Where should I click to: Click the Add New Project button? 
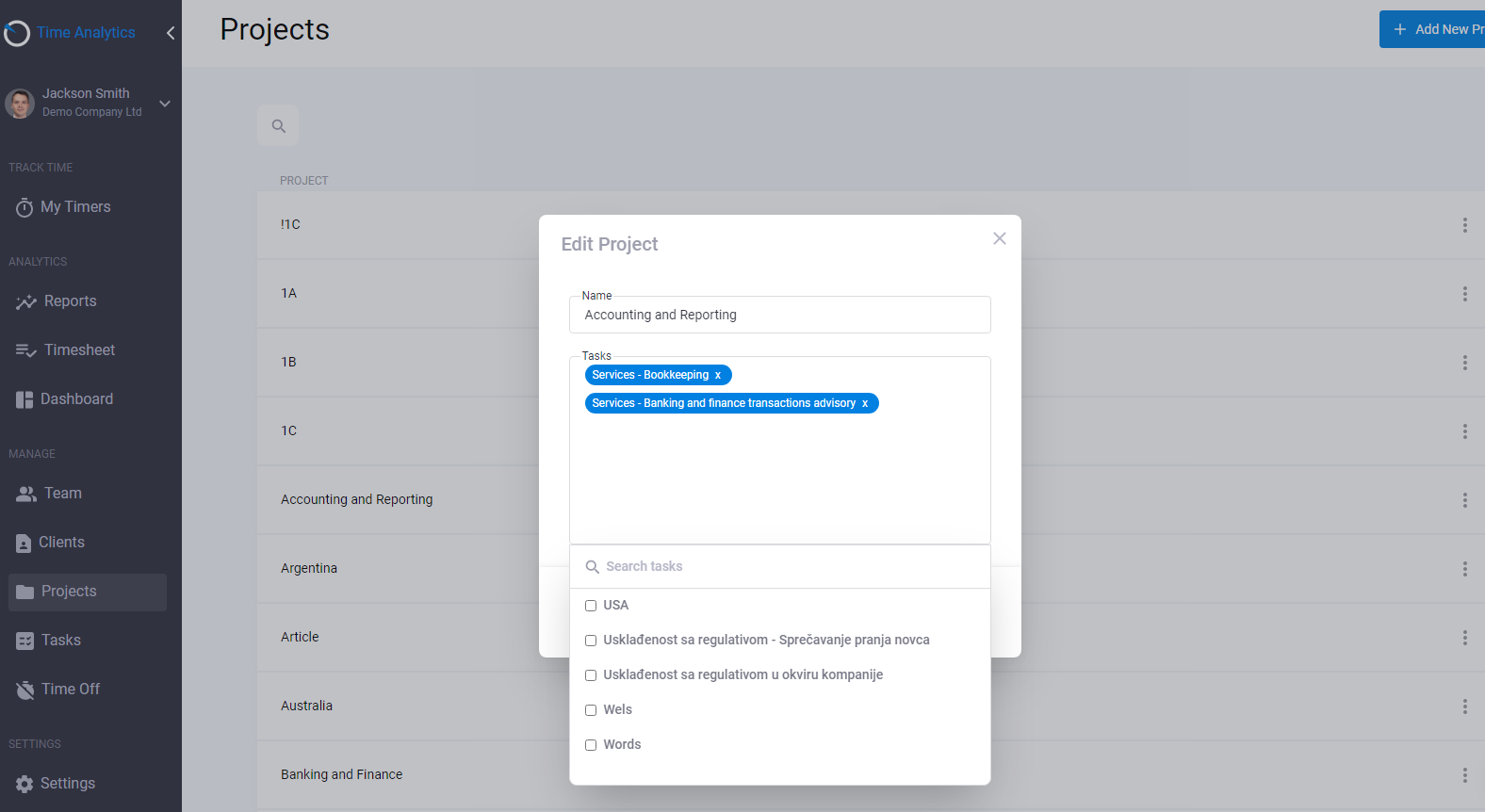(1432, 29)
